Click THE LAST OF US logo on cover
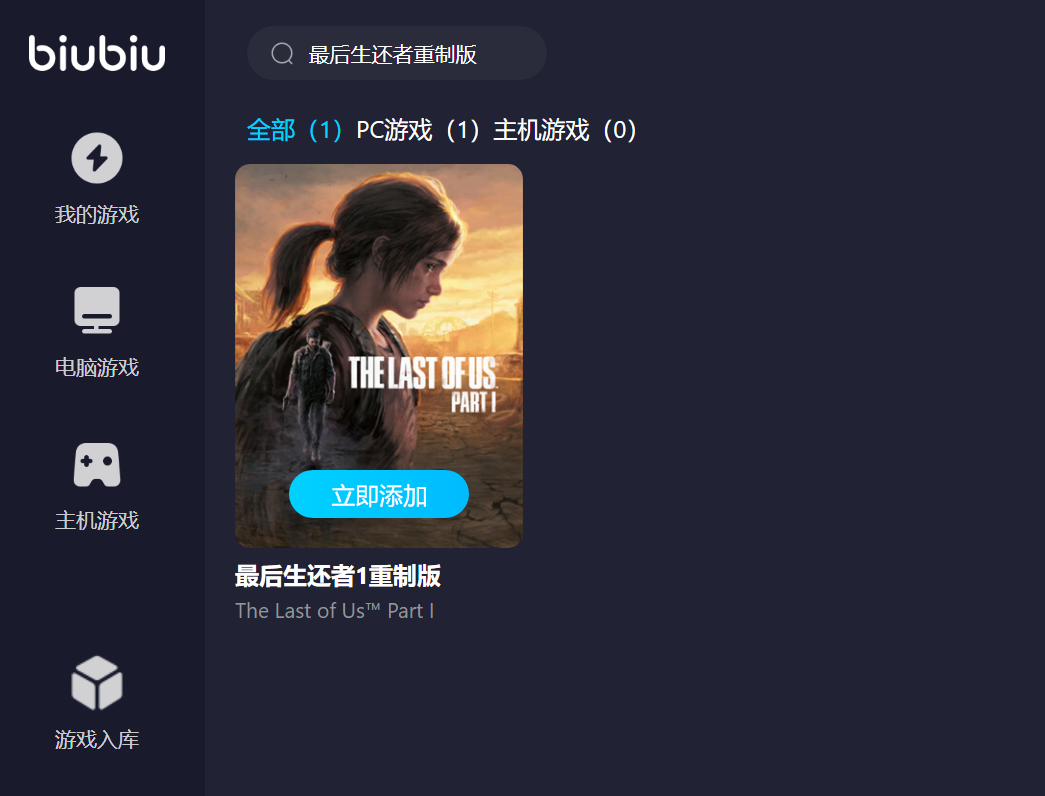 point(423,384)
